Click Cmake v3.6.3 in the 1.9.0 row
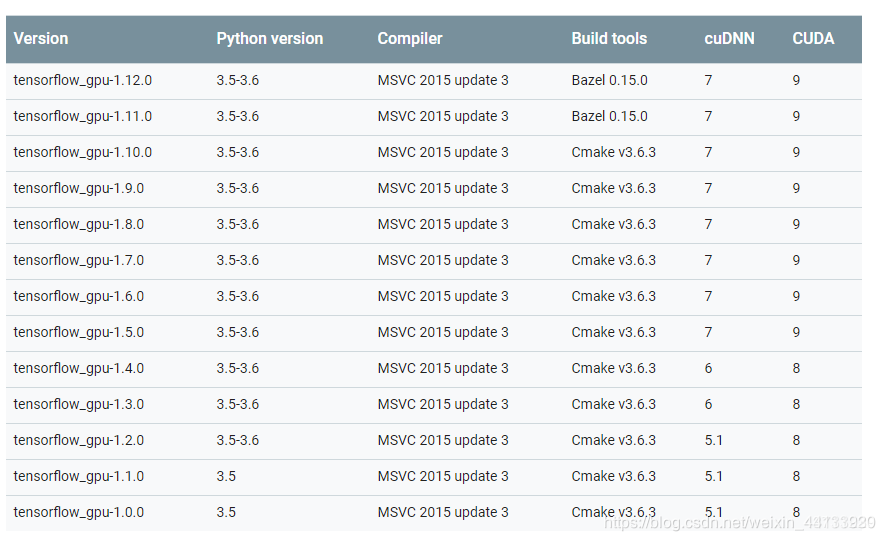885x541 pixels. (x=614, y=188)
